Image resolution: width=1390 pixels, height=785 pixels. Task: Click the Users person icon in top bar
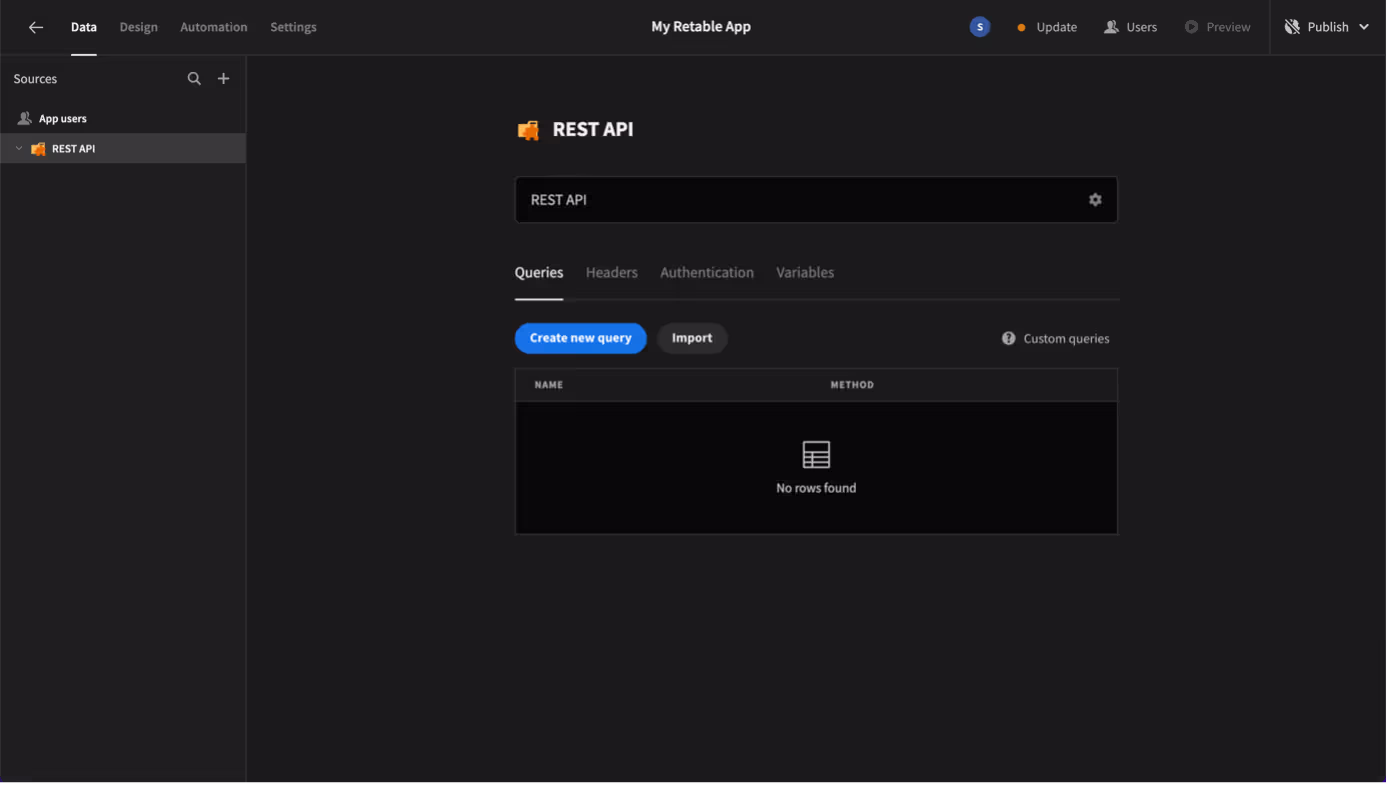[x=1111, y=27]
